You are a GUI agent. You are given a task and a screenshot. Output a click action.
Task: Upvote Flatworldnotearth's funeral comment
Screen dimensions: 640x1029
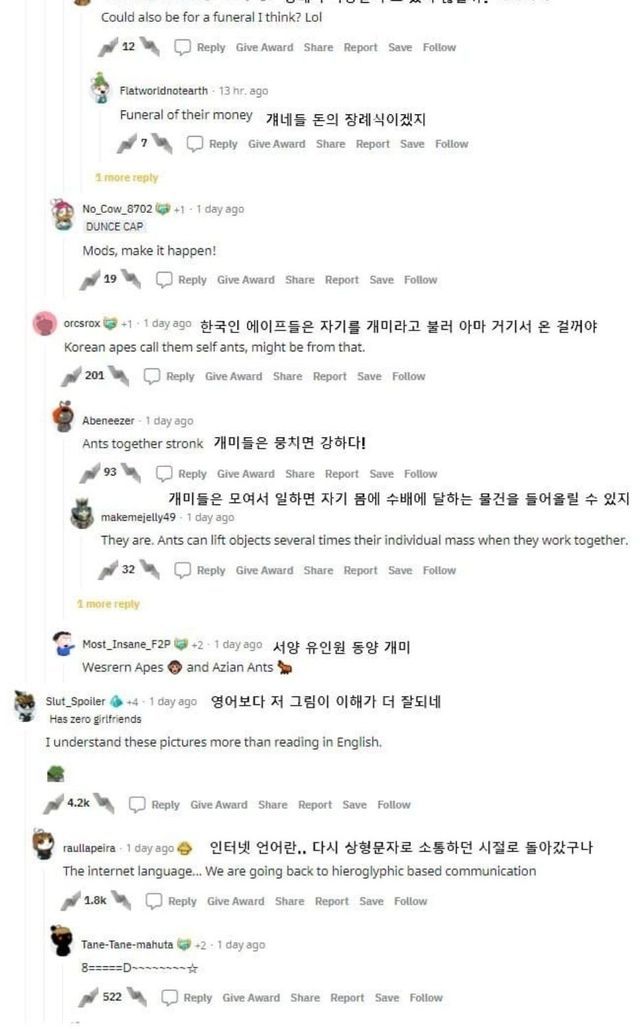127,144
